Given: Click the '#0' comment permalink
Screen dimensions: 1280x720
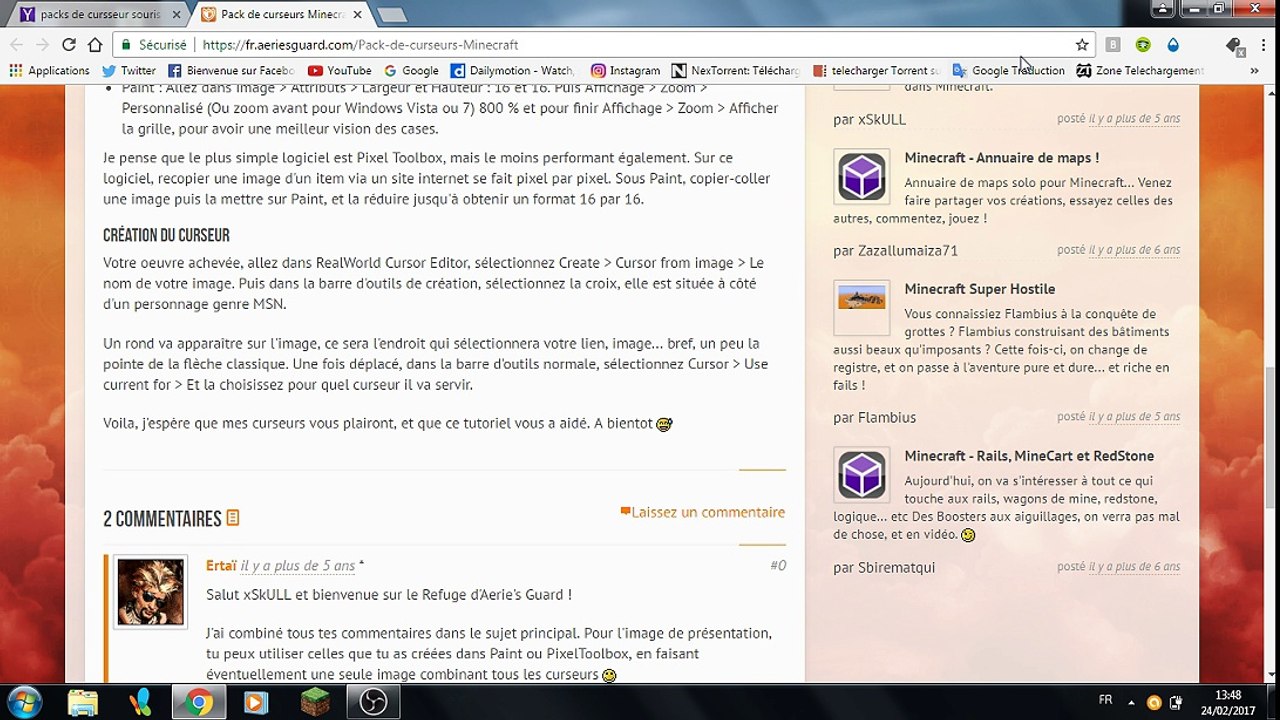Looking at the screenshot, I should click(x=777, y=565).
